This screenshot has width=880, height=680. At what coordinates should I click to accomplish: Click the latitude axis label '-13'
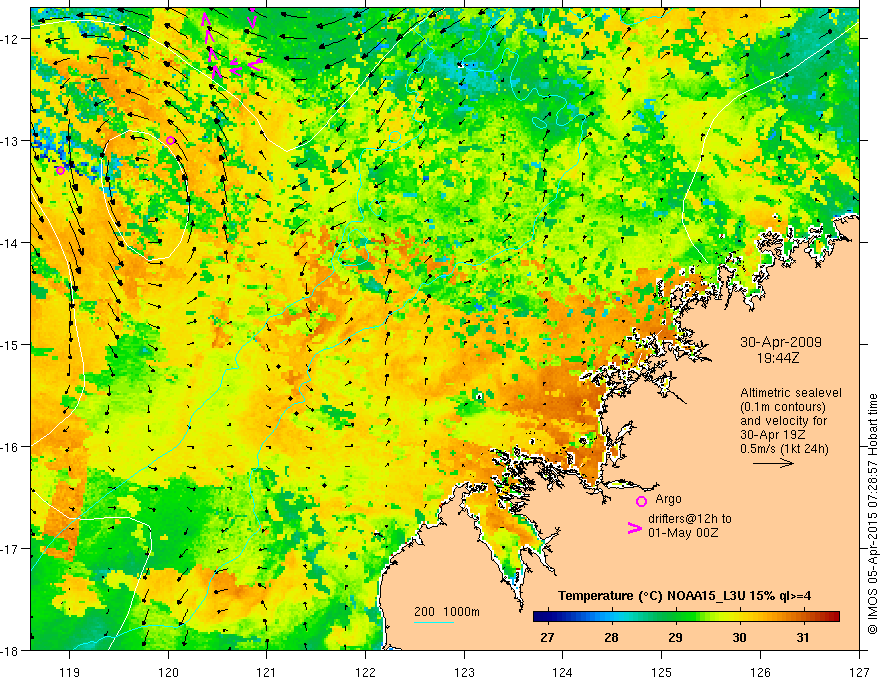click(x=10, y=141)
